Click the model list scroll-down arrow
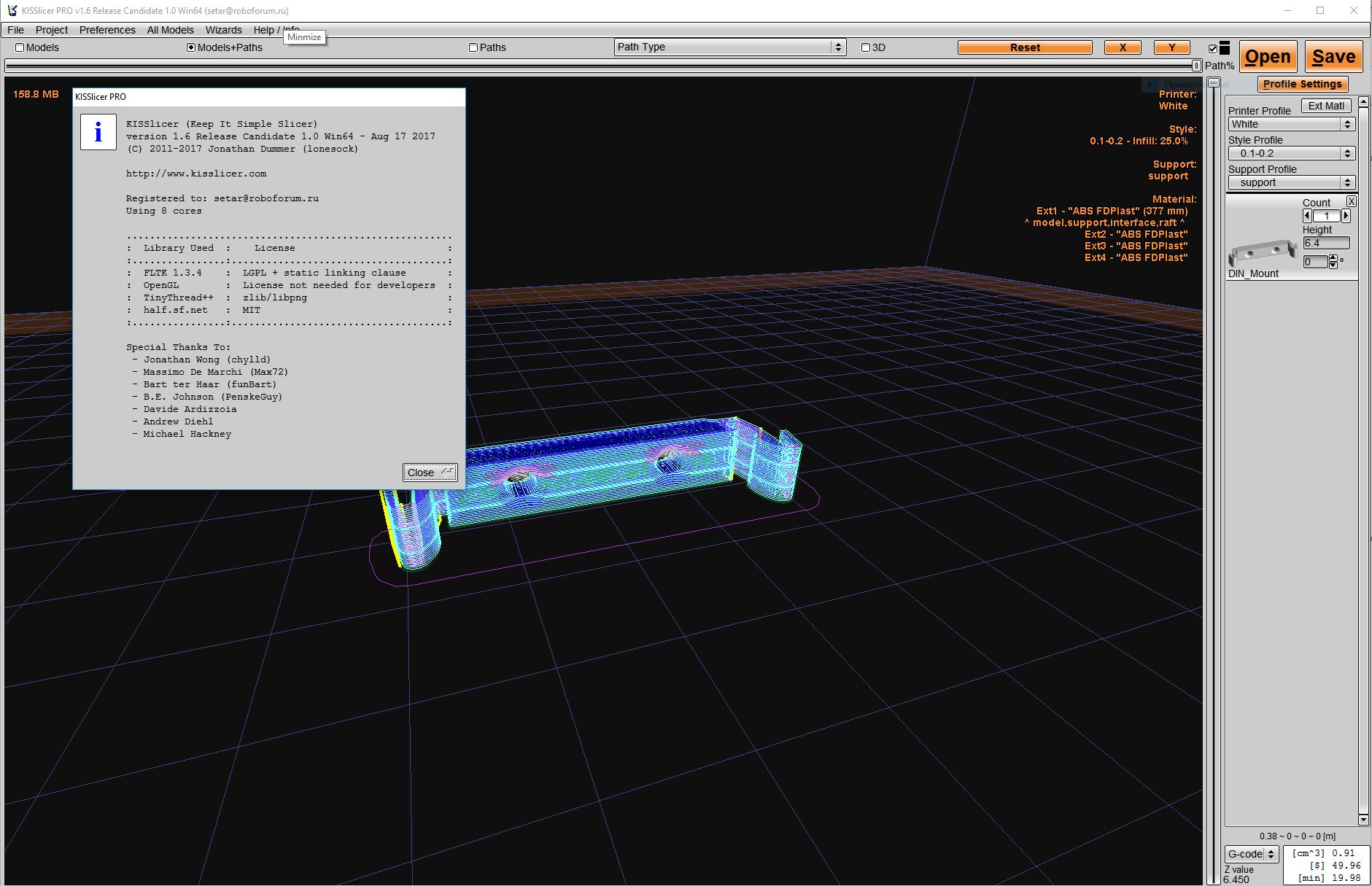 point(1363,820)
